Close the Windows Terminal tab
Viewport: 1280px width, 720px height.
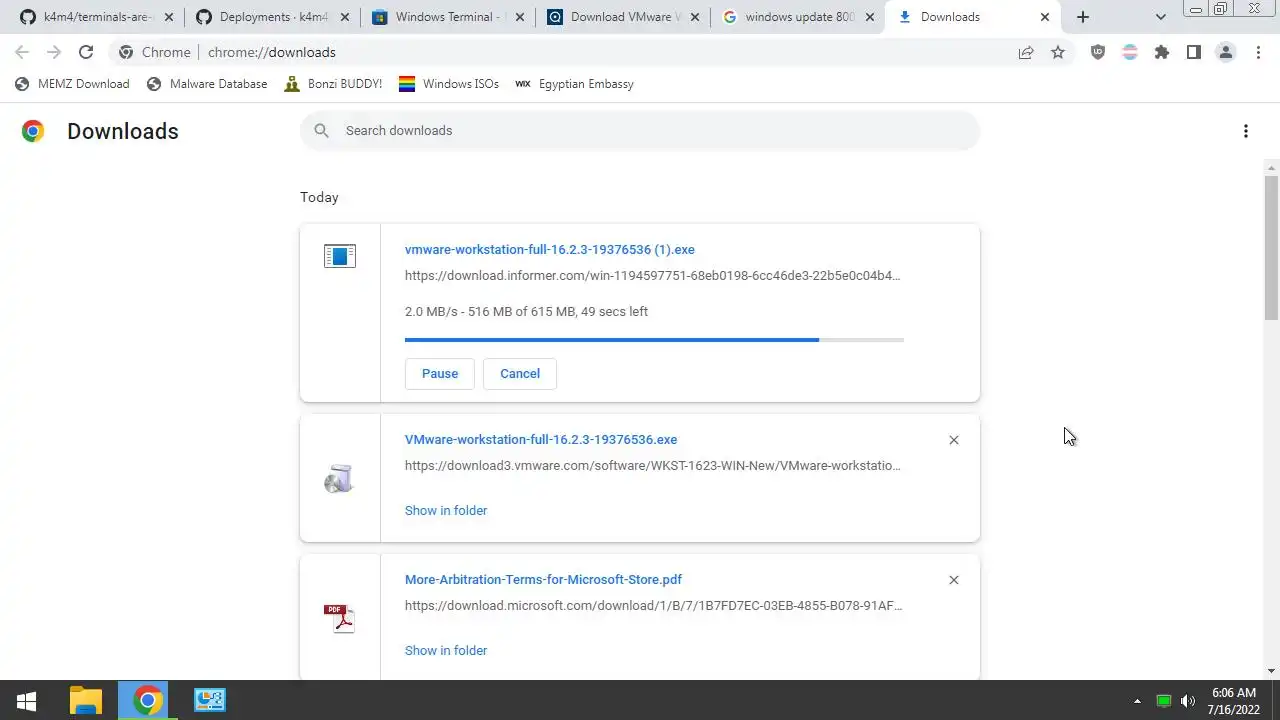[518, 17]
